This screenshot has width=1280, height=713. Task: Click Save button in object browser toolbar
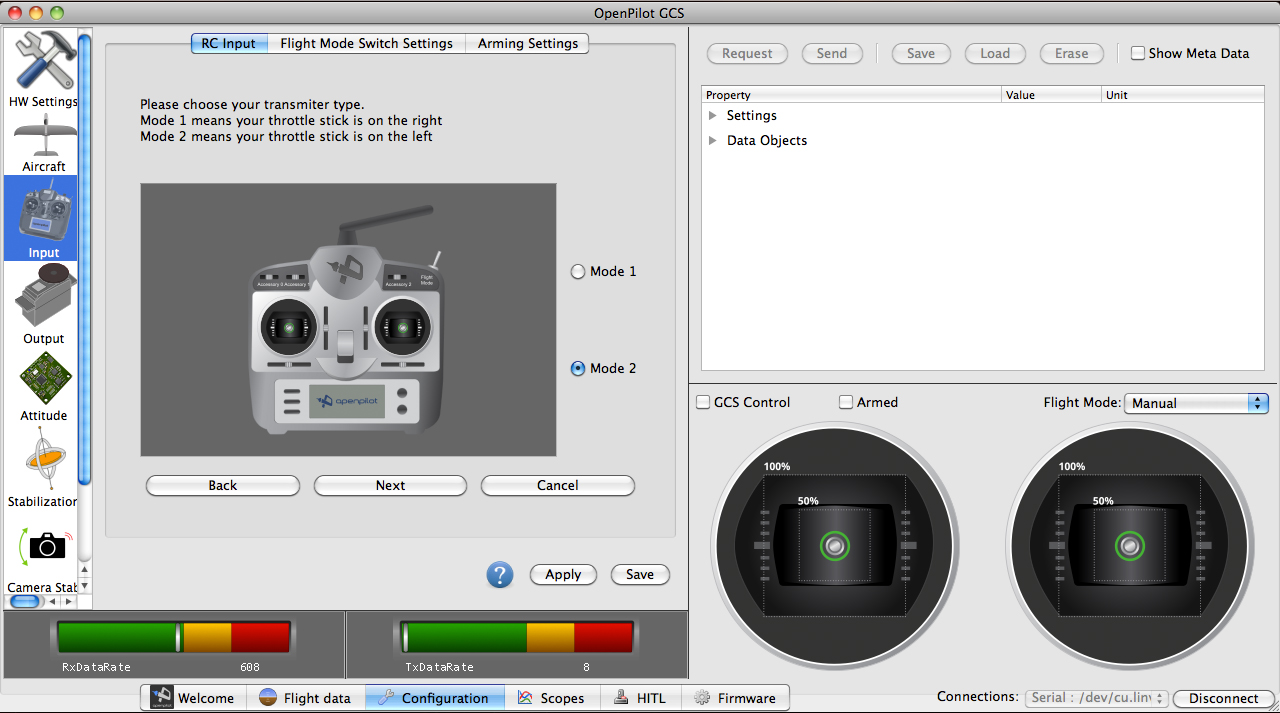coord(921,53)
